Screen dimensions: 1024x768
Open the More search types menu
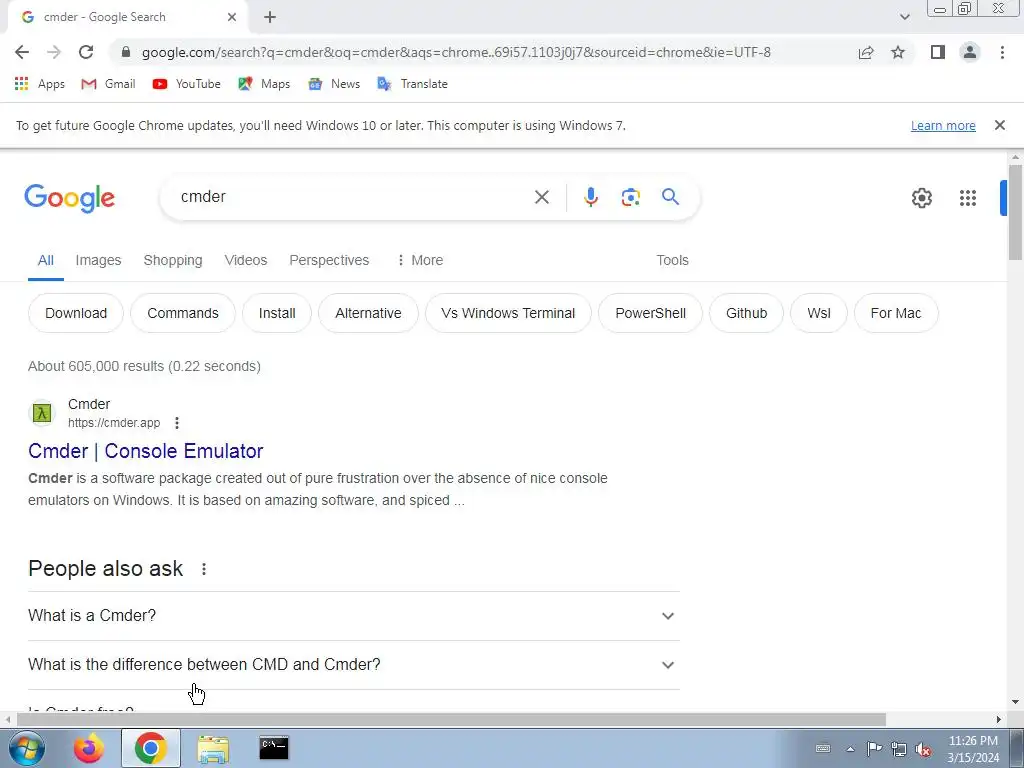click(x=419, y=260)
